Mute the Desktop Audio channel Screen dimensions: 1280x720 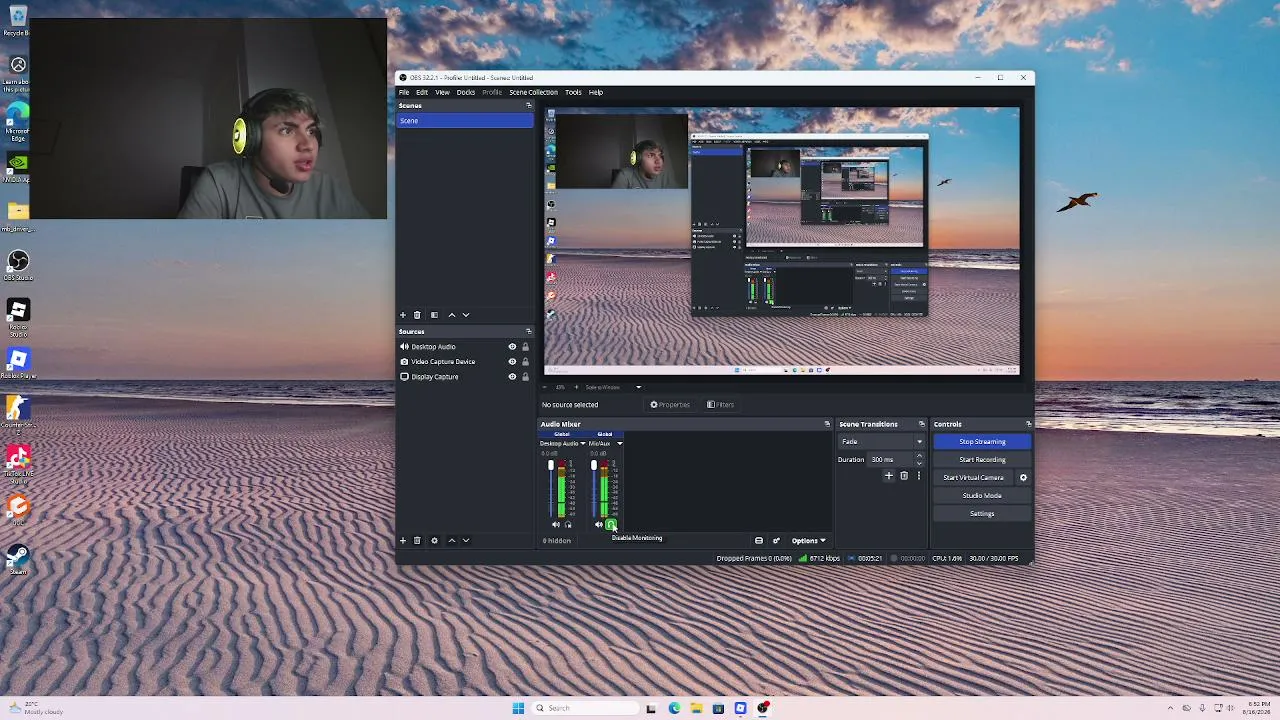[556, 525]
